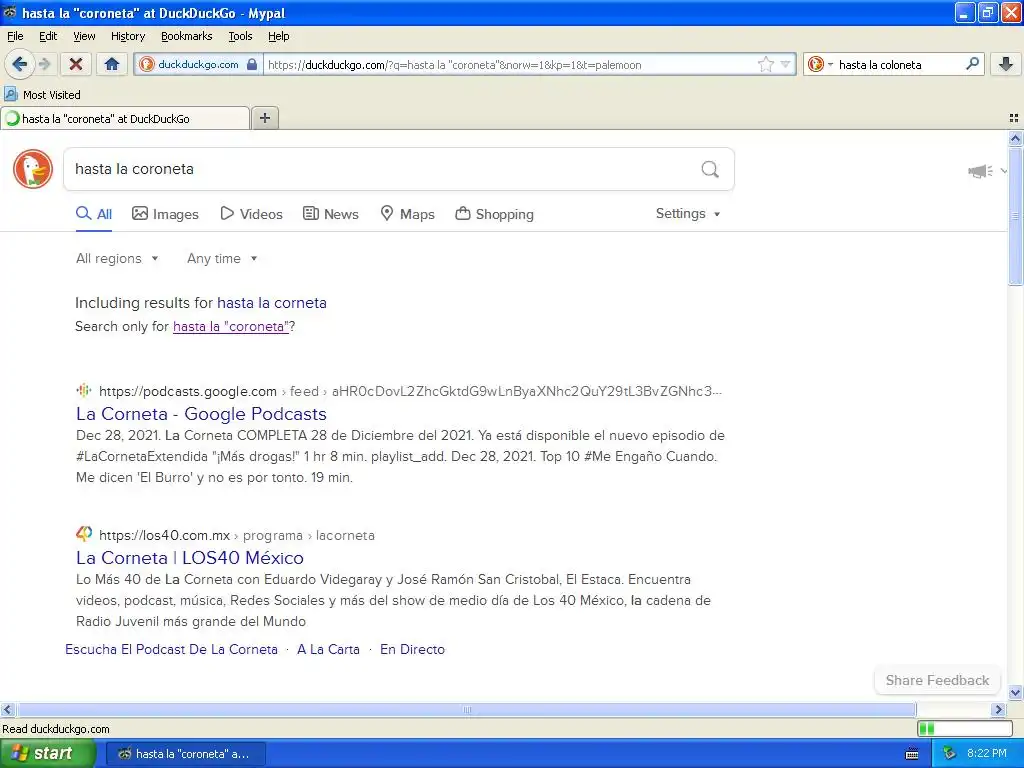This screenshot has height=768, width=1024.
Task: Click the horizontal scrollbar left arrow
Action: [x=7, y=709]
